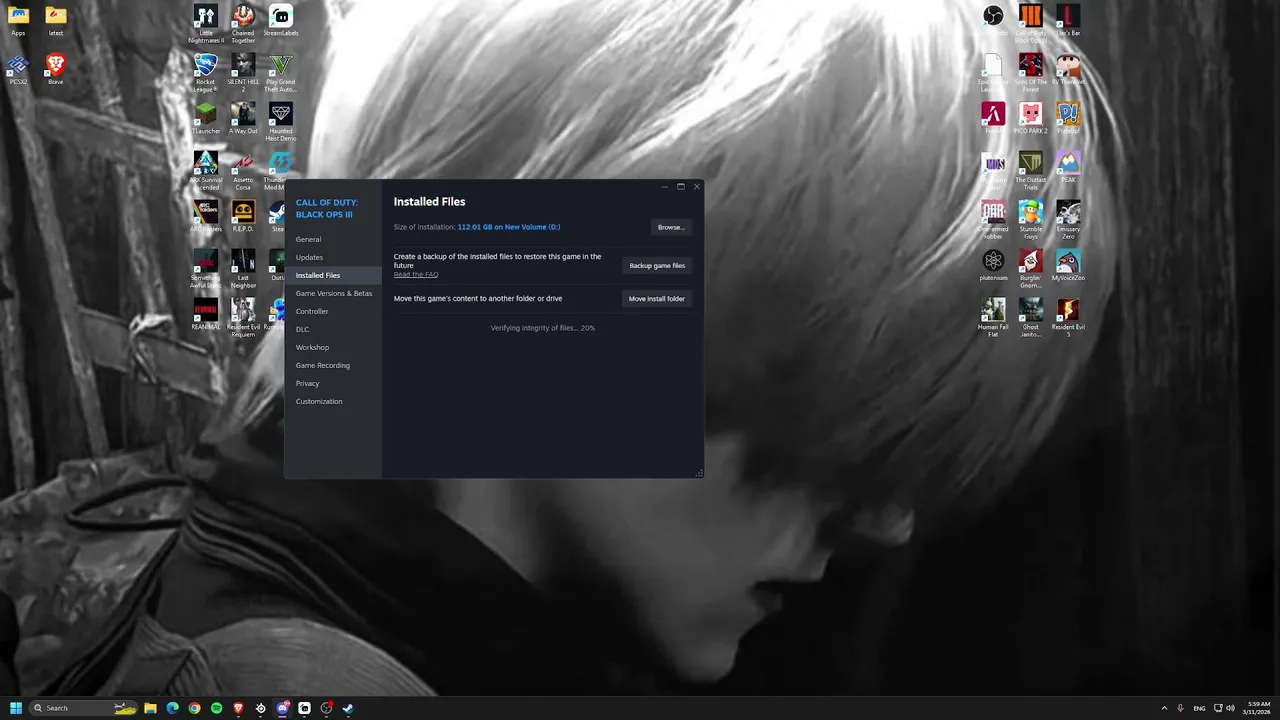1280x720 pixels.
Task: Open Resident Evil Requiem desktop icon
Action: point(243,318)
